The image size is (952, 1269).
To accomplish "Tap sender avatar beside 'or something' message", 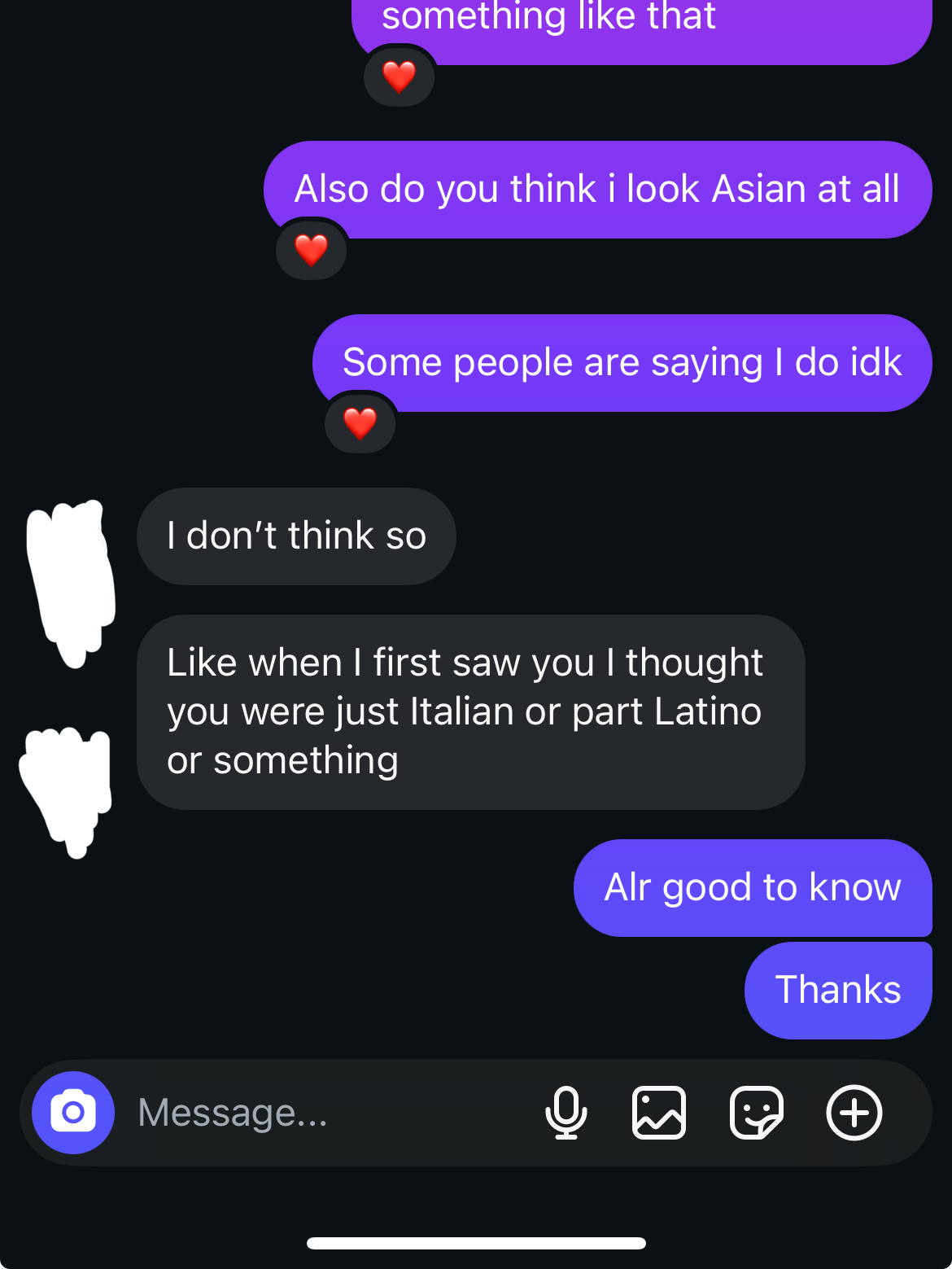I will tap(67, 791).
